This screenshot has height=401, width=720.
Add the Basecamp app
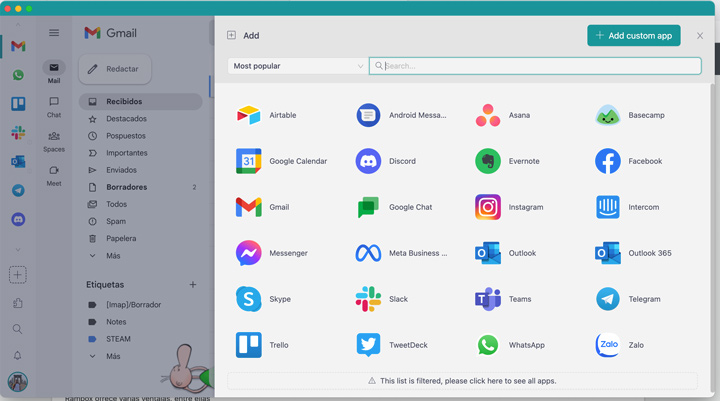(x=630, y=115)
